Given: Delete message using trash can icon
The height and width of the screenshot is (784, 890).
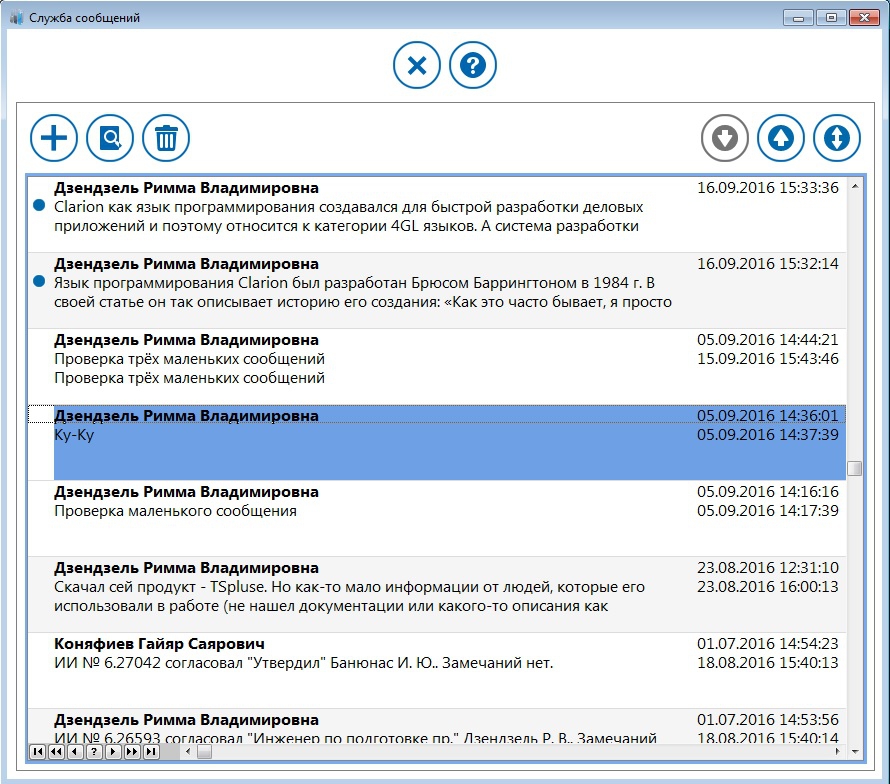Looking at the screenshot, I should (x=166, y=138).
